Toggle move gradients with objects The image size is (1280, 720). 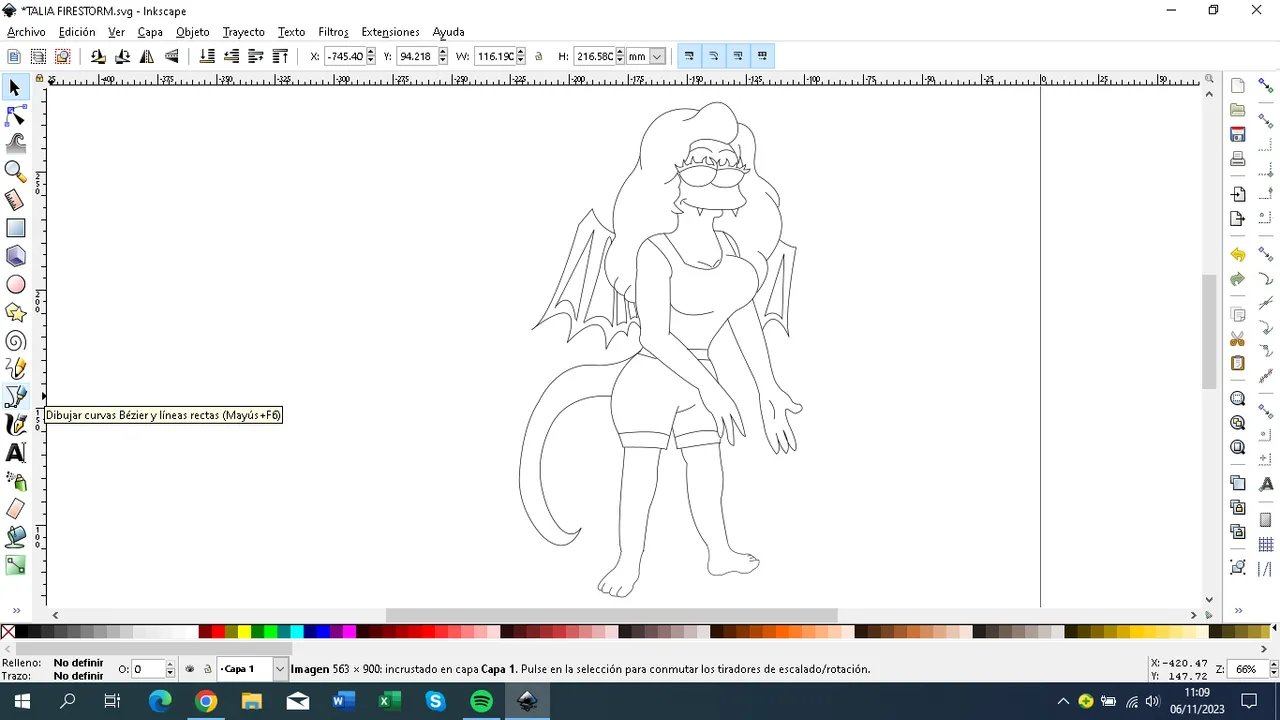[x=738, y=56]
